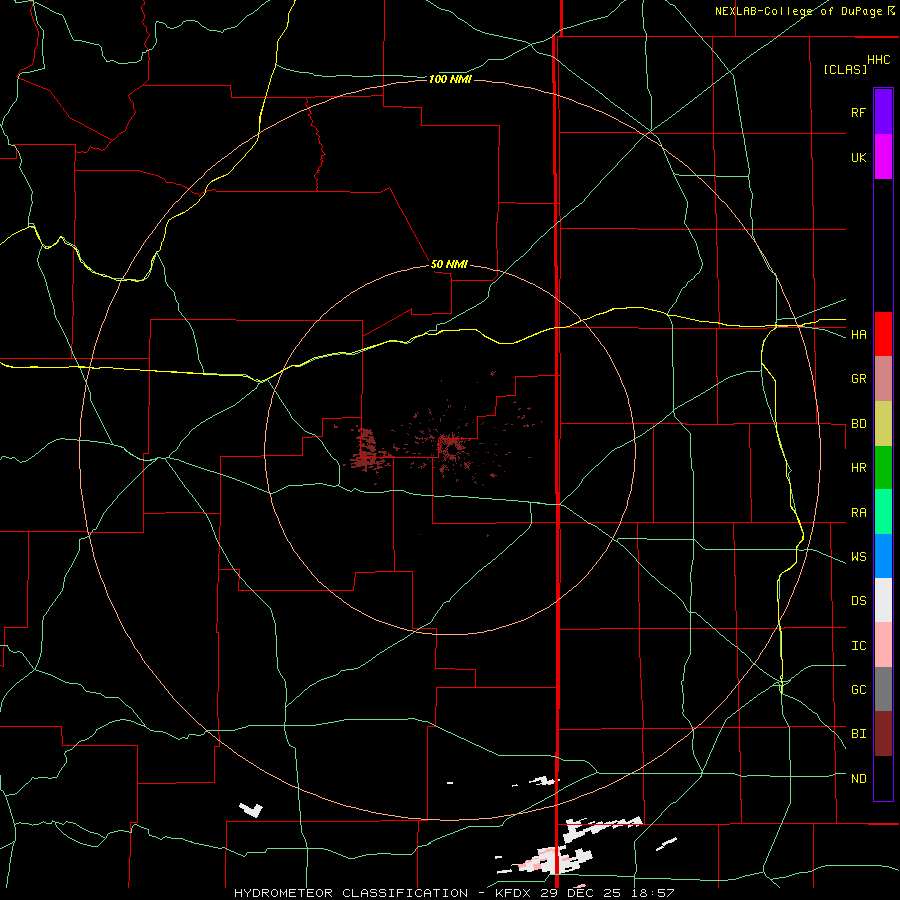
Task: Click the [CLAS] units label
Action: click(845, 70)
